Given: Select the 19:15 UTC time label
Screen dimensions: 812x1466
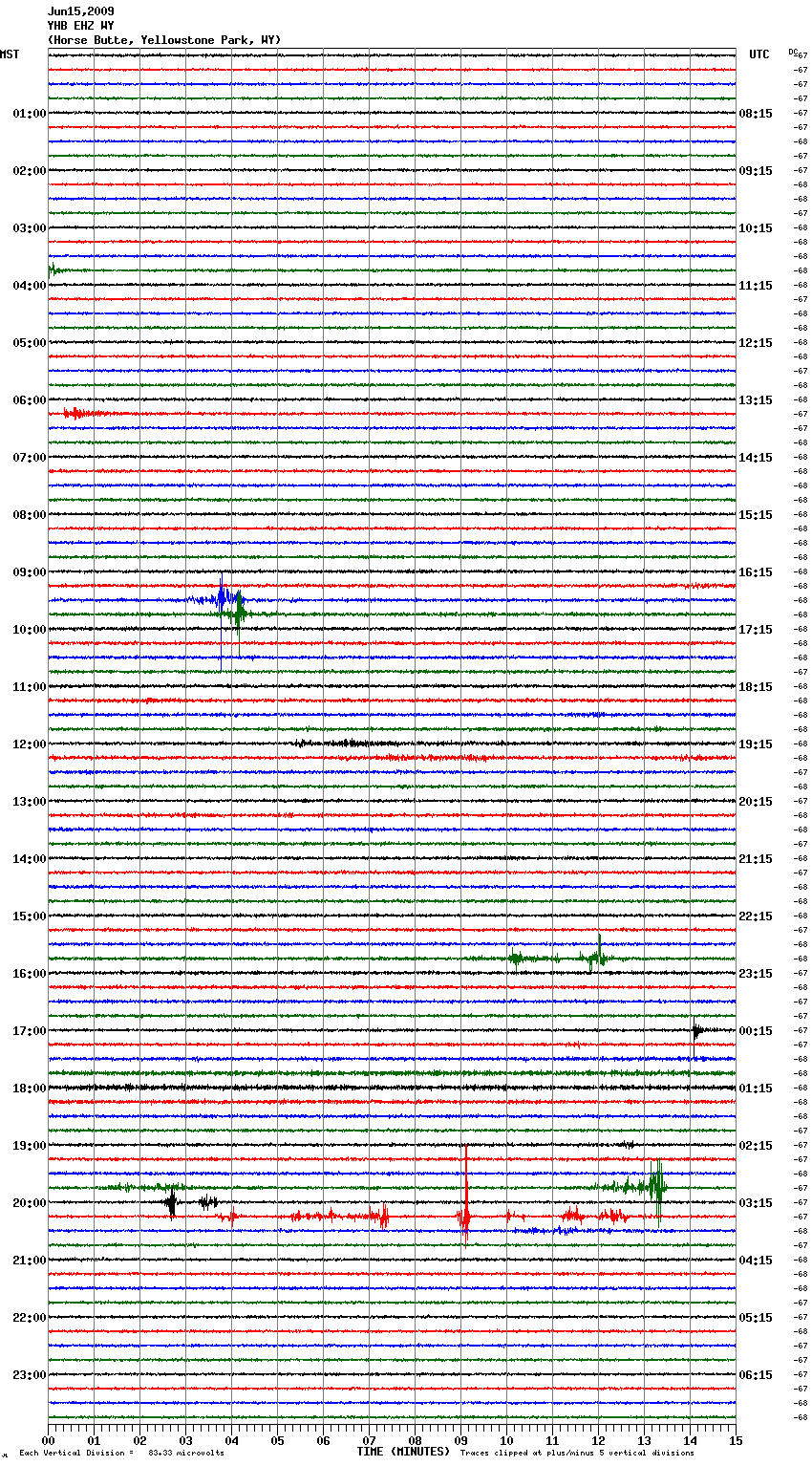Looking at the screenshot, I should (756, 744).
